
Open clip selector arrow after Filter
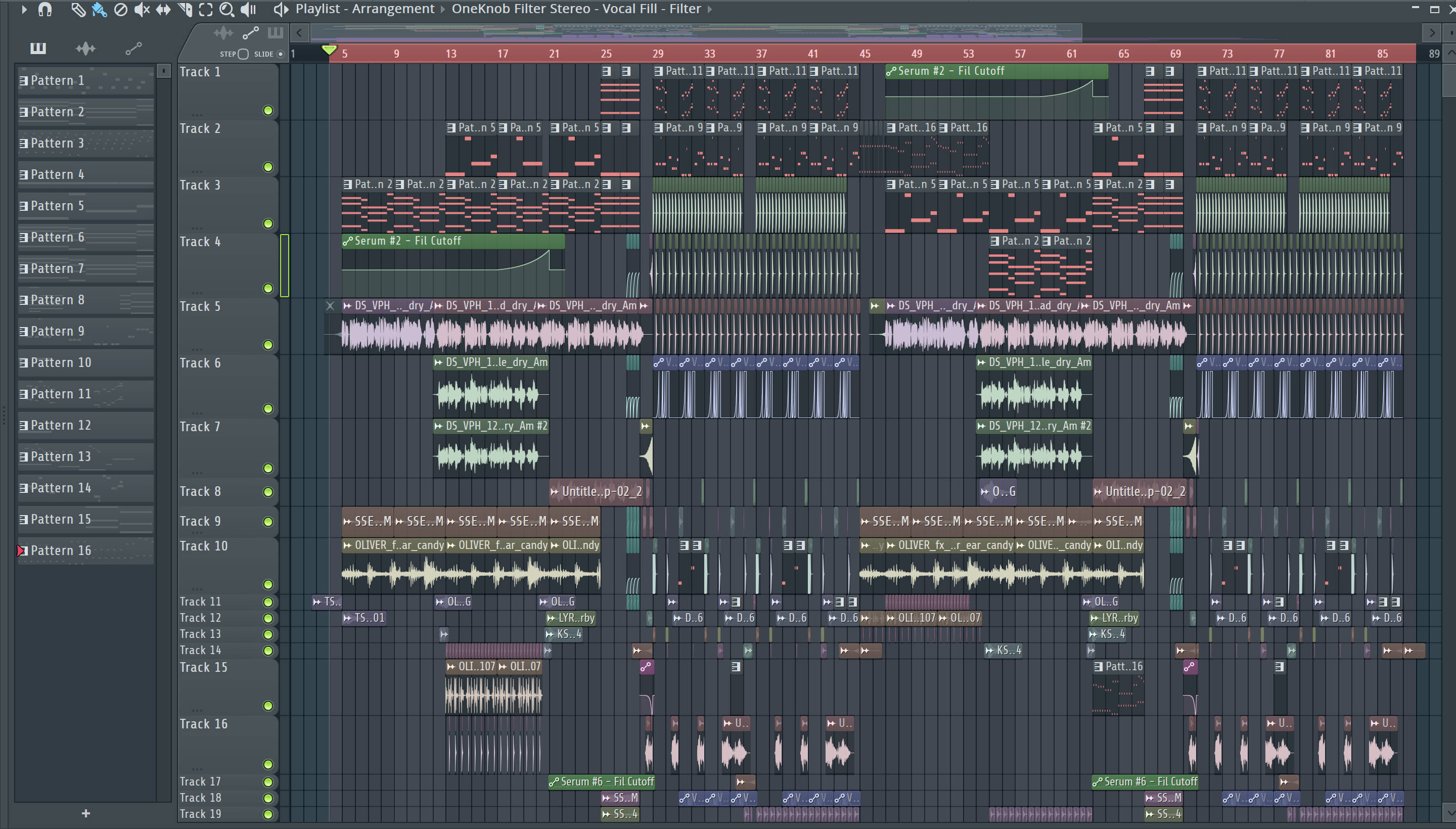709,9
